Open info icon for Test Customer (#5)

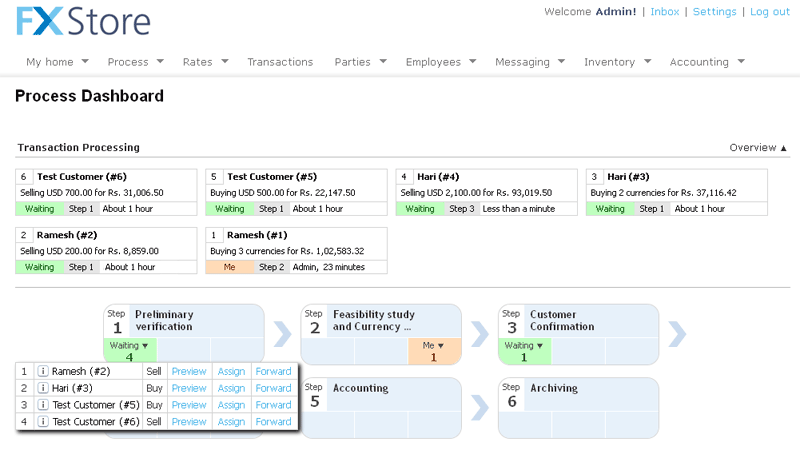43,405
